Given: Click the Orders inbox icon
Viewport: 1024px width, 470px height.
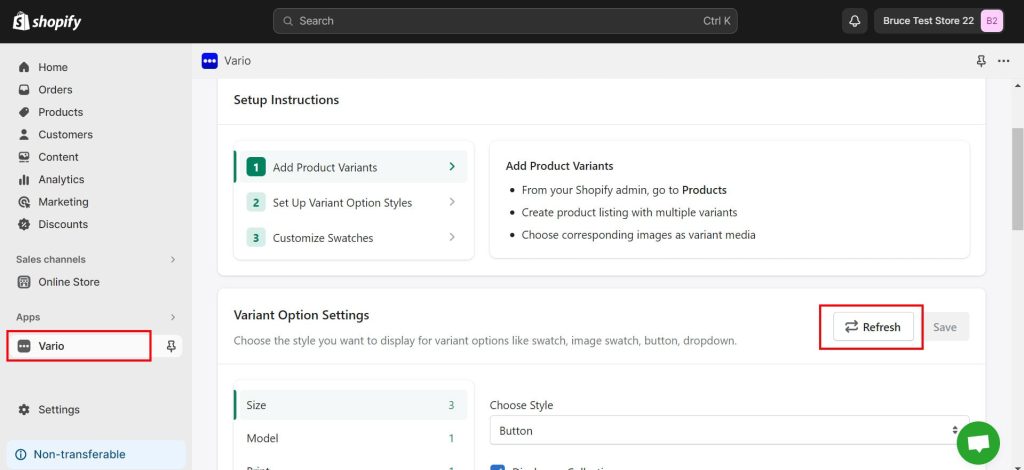Looking at the screenshot, I should (x=24, y=89).
